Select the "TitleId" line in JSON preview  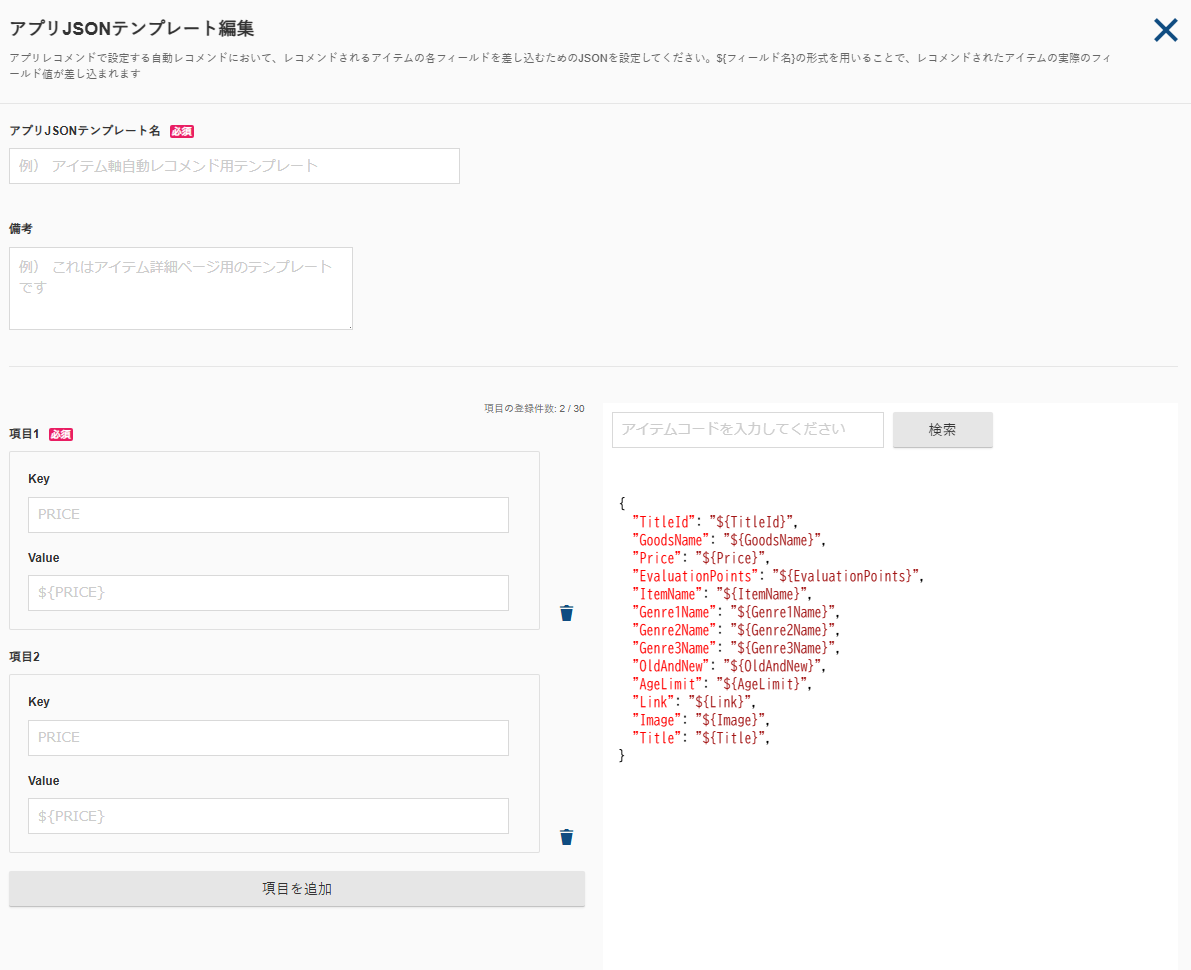click(x=715, y=522)
